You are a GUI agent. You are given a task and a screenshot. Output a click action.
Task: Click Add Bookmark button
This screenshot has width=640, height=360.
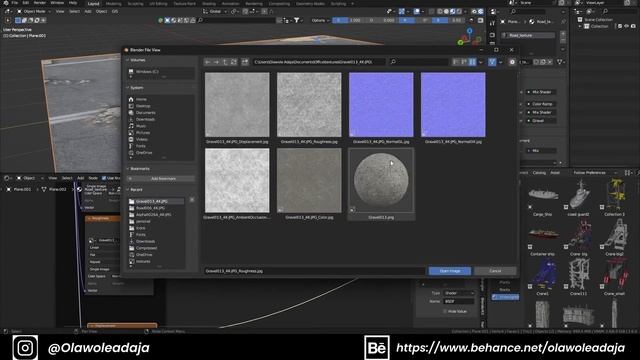[x=160, y=179]
